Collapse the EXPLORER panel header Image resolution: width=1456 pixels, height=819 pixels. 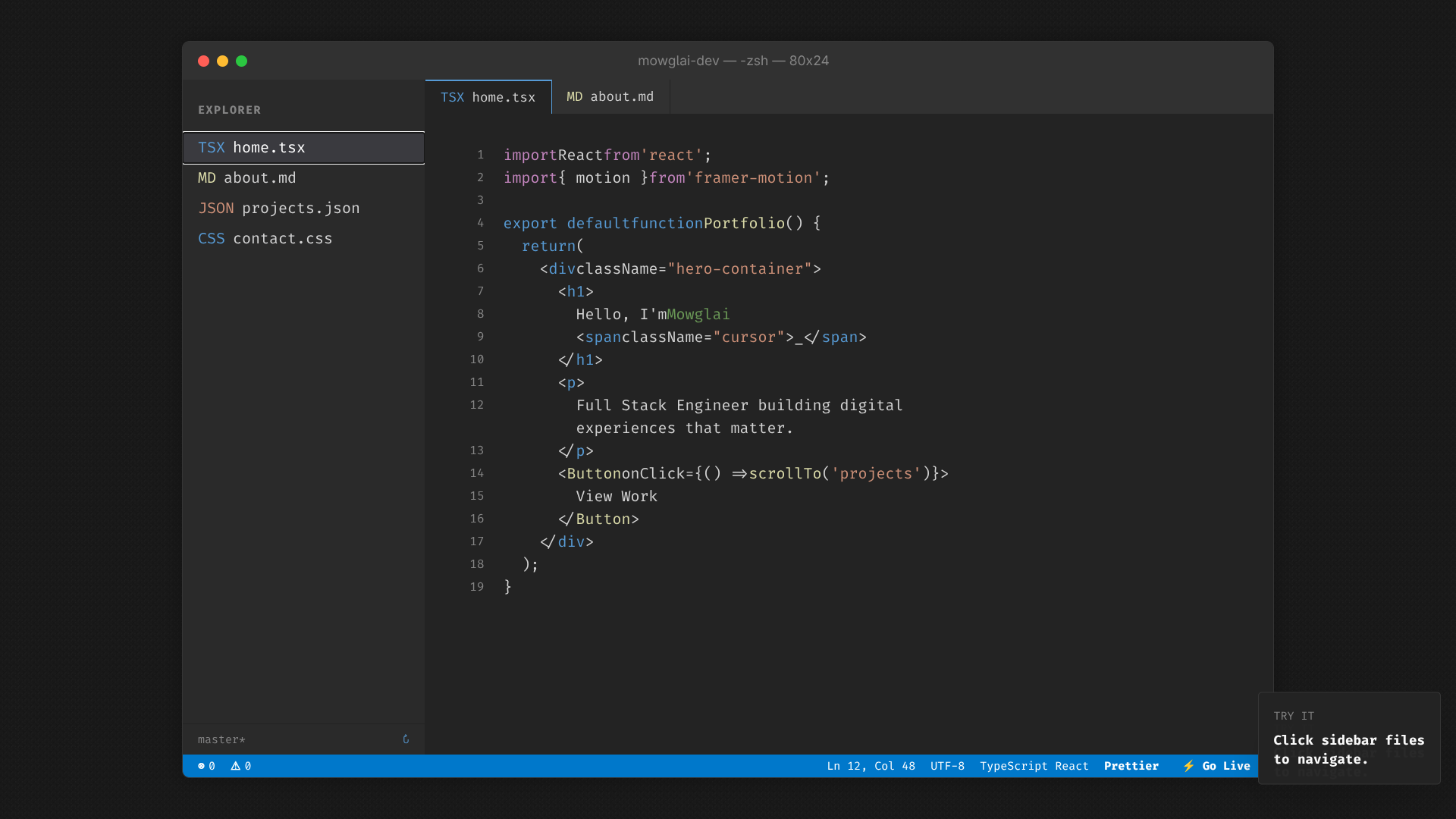click(x=229, y=109)
